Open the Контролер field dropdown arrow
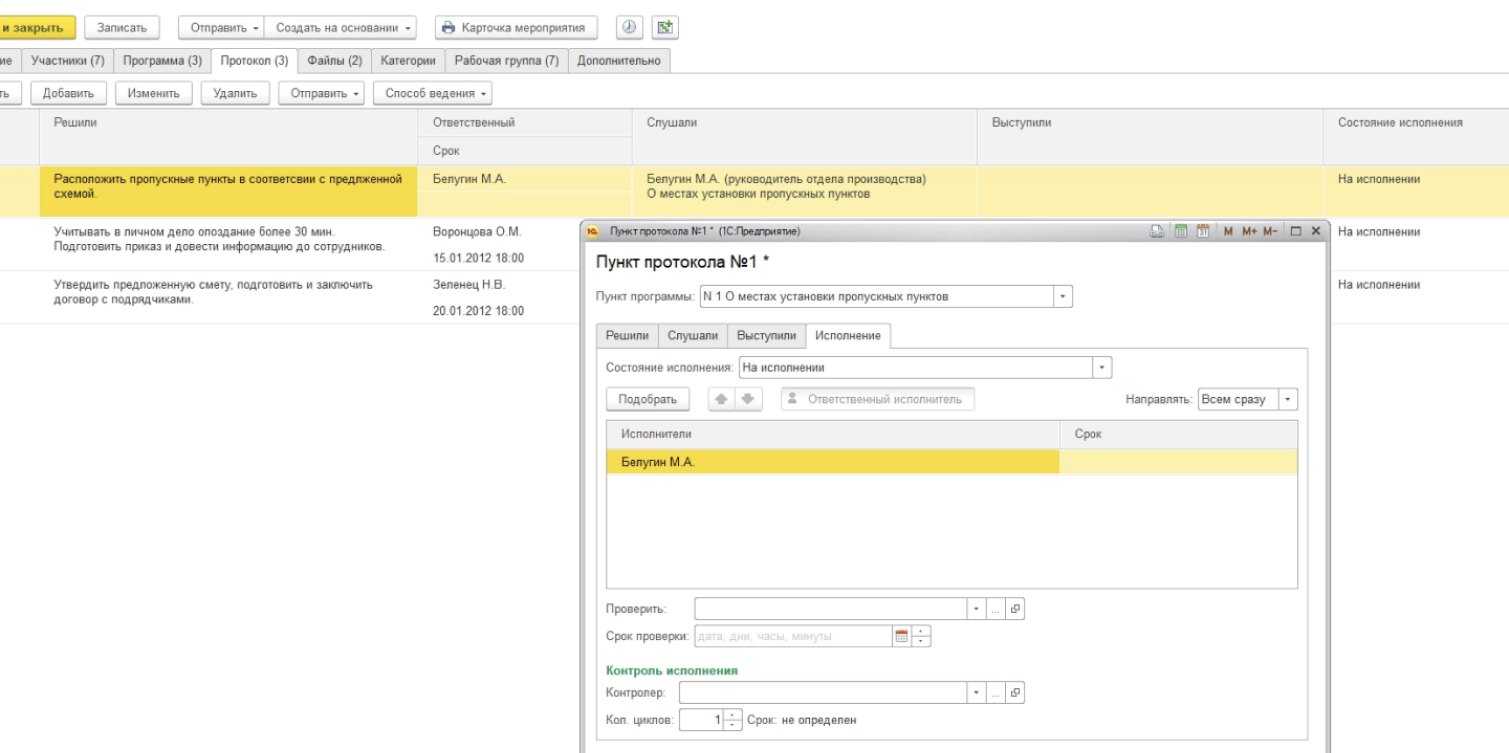 pos(977,692)
